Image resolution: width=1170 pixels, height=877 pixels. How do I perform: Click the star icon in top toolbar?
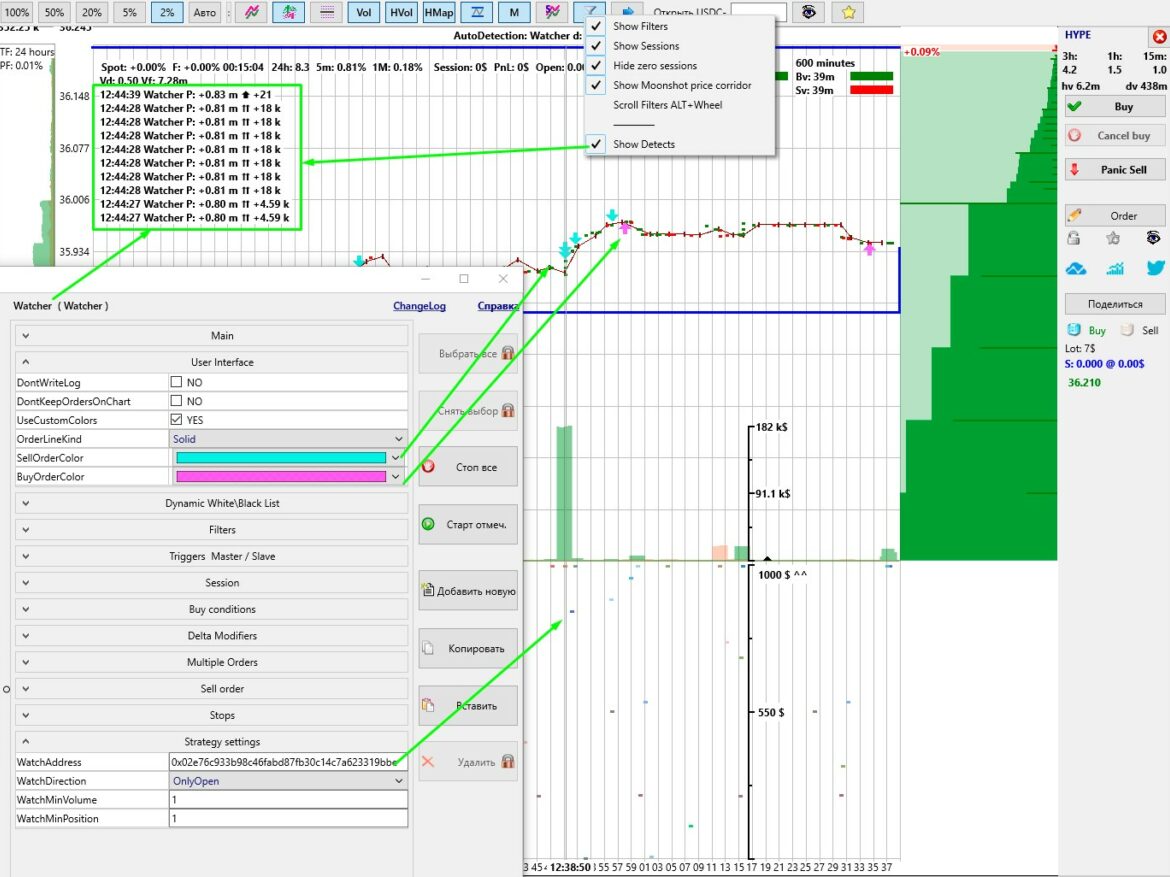[848, 12]
